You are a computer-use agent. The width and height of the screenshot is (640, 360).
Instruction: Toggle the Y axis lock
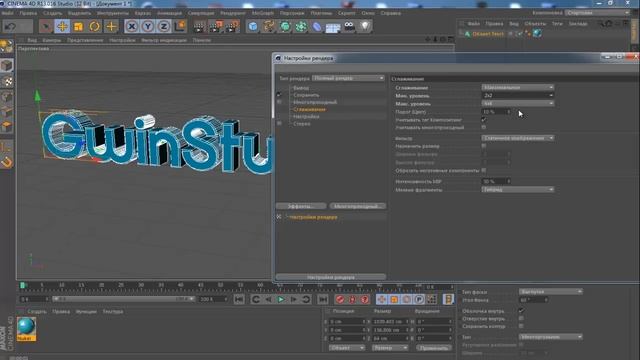148,27
